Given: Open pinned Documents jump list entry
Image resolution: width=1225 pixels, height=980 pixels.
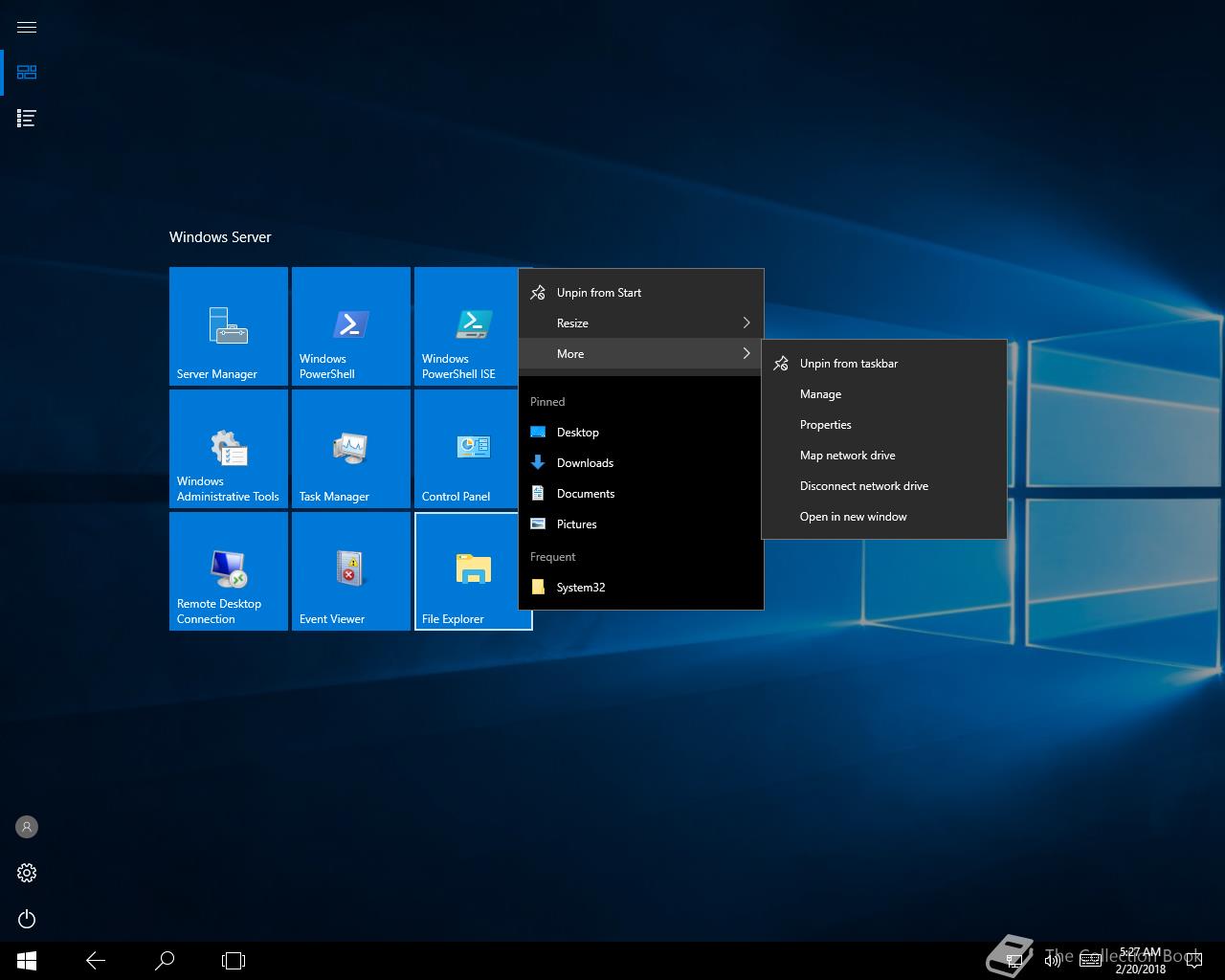Looking at the screenshot, I should (x=641, y=494).
